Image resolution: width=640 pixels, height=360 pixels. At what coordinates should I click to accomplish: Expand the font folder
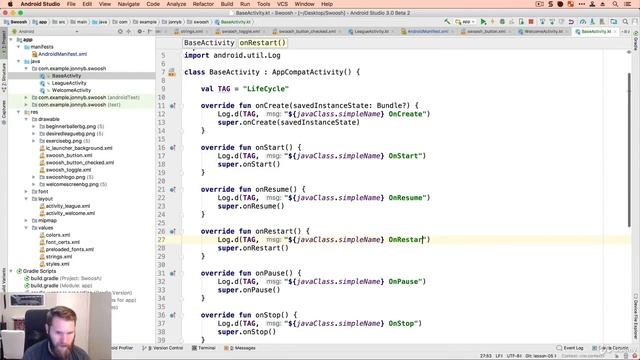26,191
